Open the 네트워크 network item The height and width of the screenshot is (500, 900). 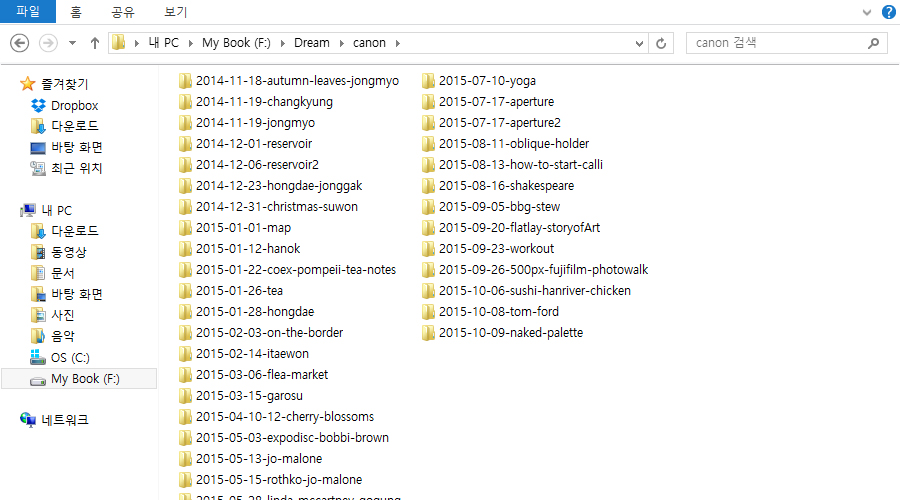64,420
